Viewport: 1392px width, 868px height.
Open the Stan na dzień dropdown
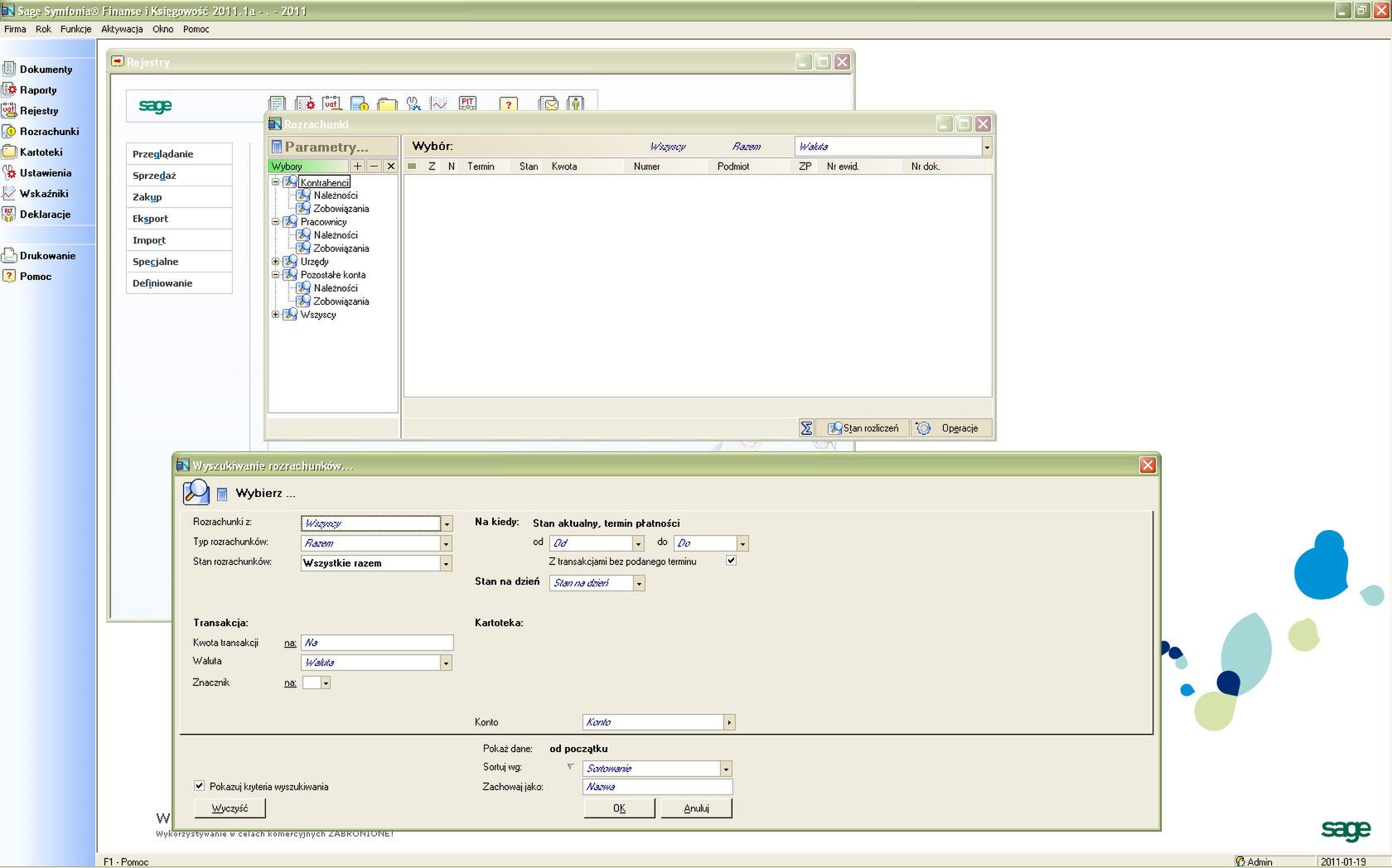click(639, 583)
